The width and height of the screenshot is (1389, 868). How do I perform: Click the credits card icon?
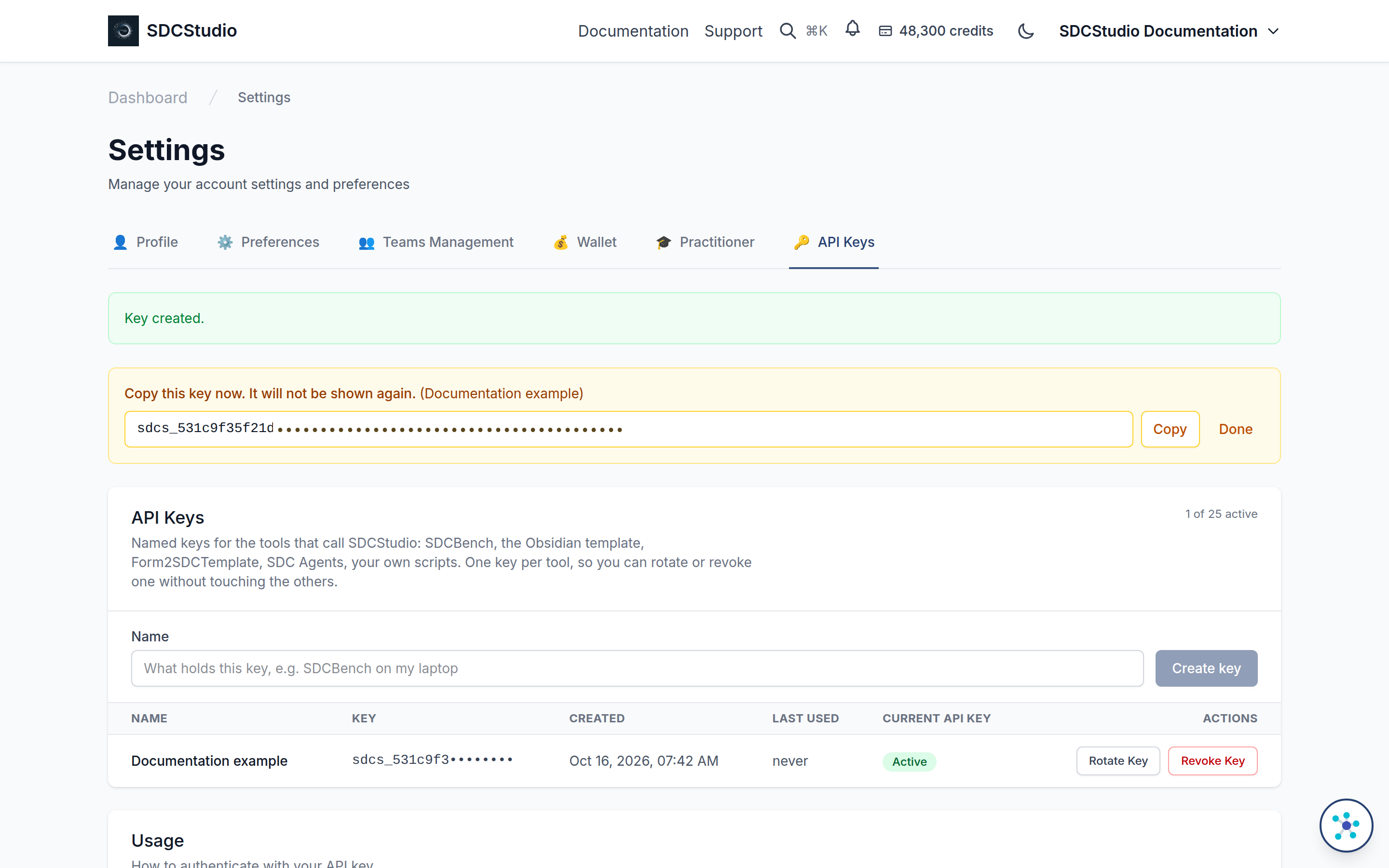pos(885,31)
